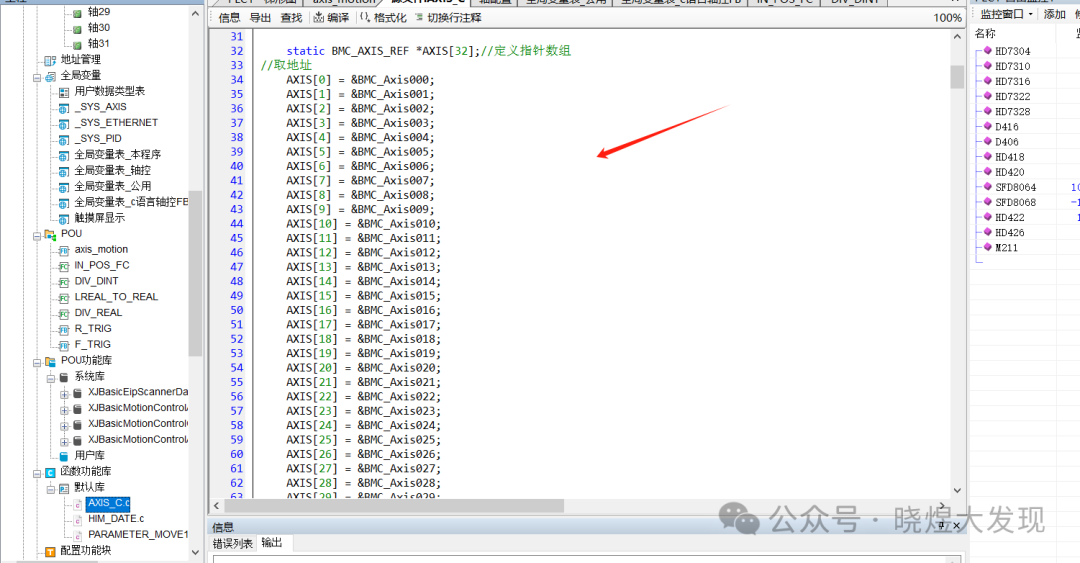Click code line 32 static declaration
Screen dimensions: 1080x563
(x=428, y=51)
